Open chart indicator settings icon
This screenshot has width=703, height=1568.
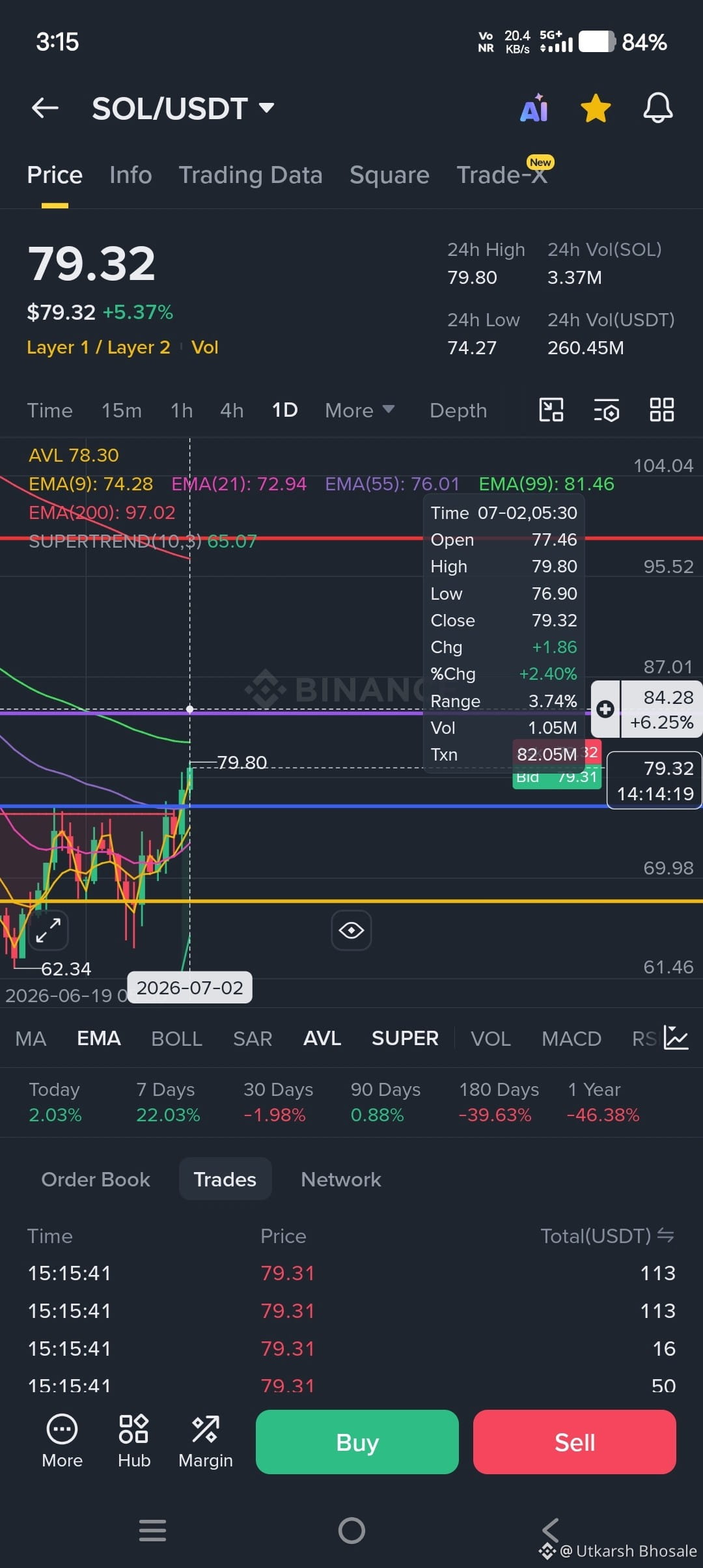pyautogui.click(x=607, y=410)
